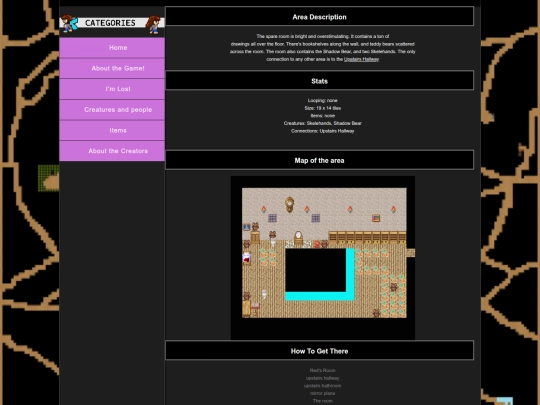This screenshot has width=540, height=405.
Task: Click the right character sprite beside Categories
Action: [x=154, y=24]
